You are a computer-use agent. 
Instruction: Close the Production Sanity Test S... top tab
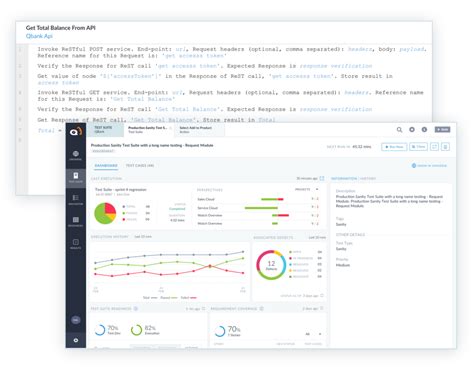171,128
